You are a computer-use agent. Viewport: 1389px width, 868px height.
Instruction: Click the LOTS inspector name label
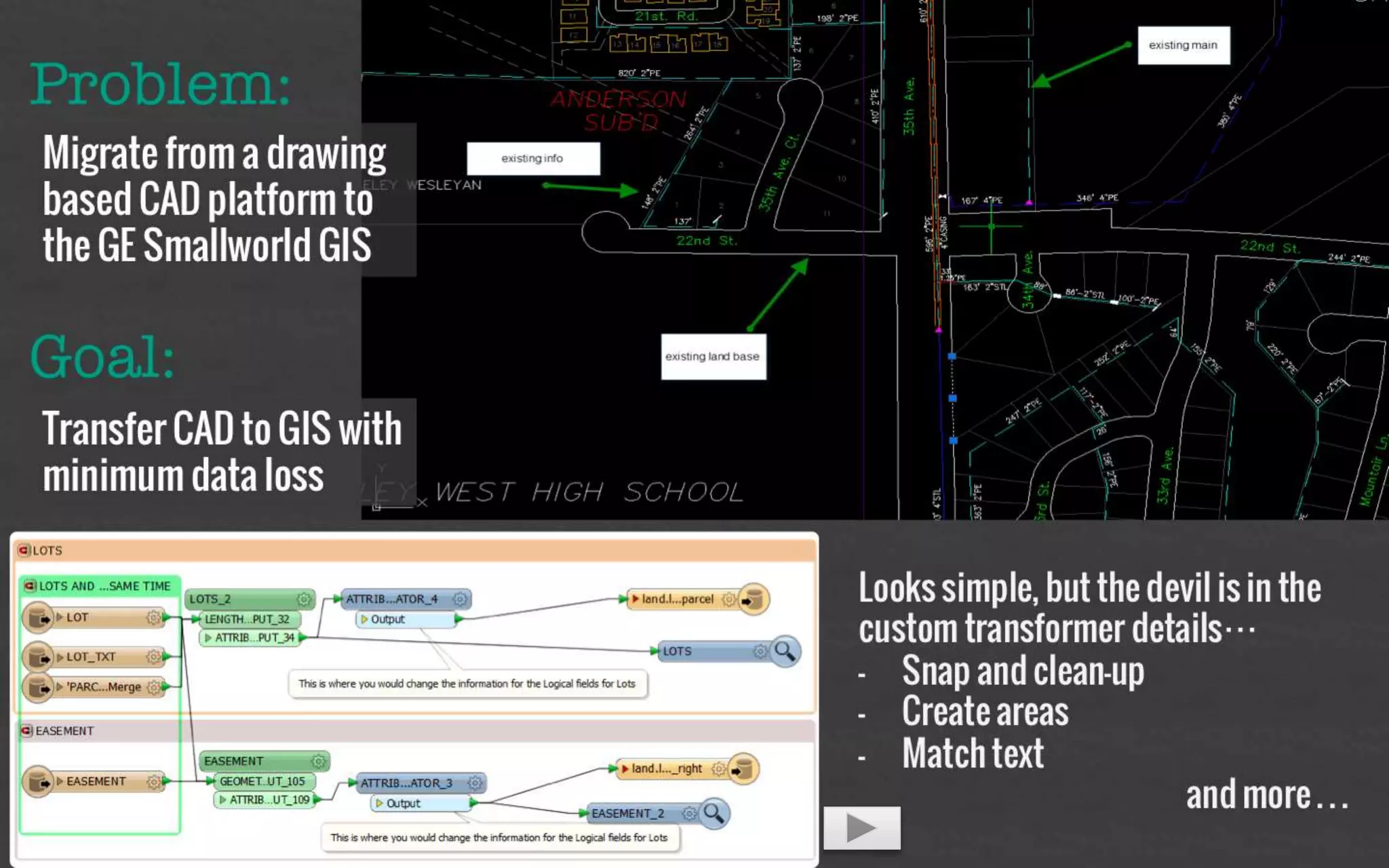click(677, 651)
